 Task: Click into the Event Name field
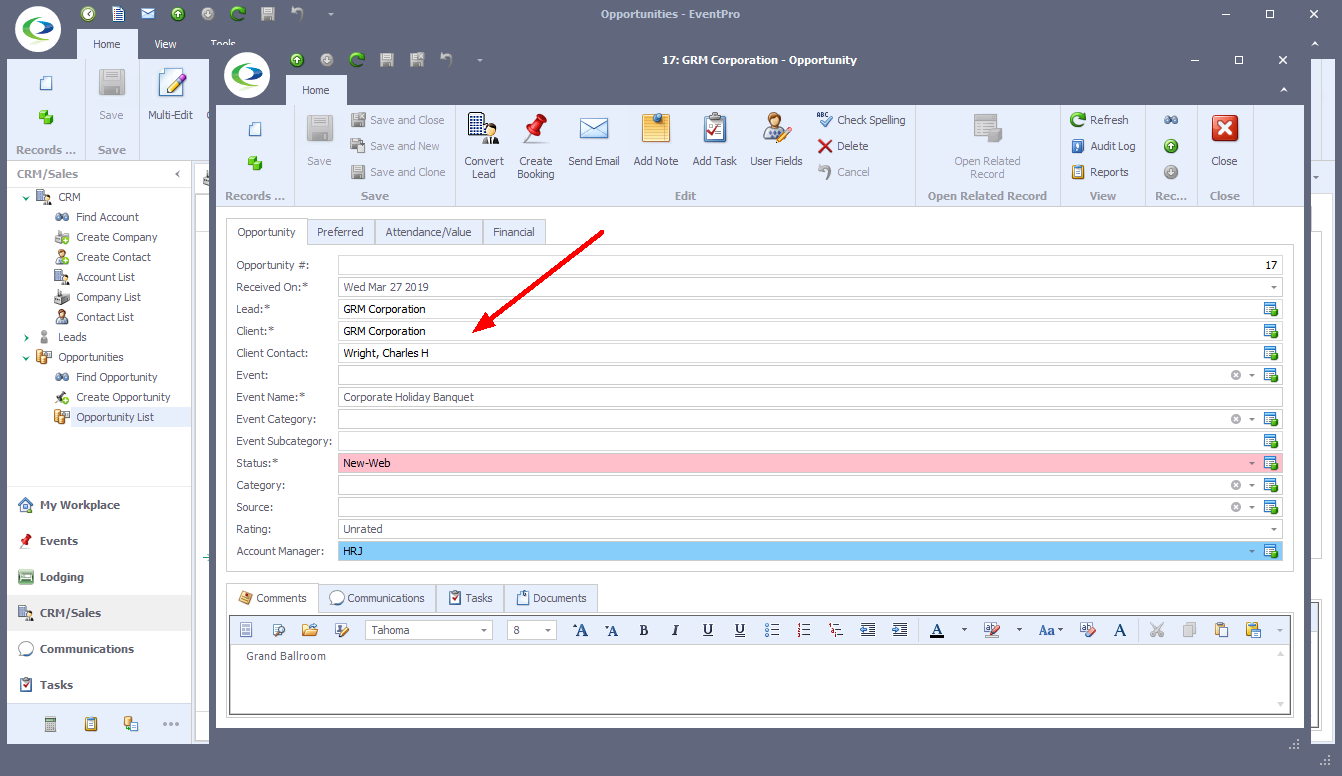point(810,397)
